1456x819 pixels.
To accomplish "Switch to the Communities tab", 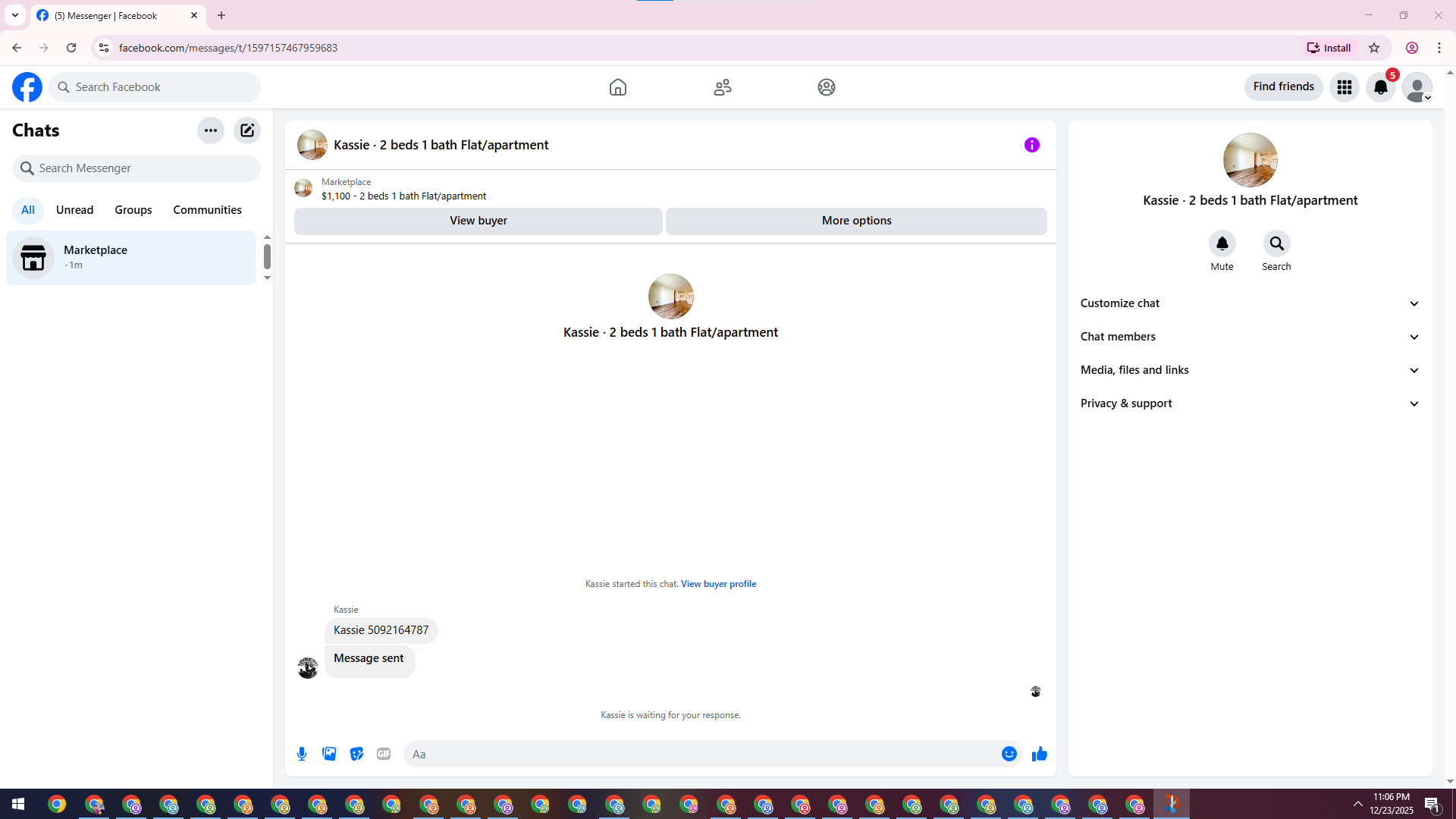I will [x=207, y=210].
